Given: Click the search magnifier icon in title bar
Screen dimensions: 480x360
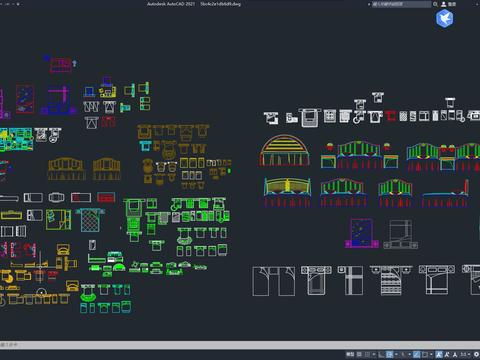Looking at the screenshot, I should (435, 4).
